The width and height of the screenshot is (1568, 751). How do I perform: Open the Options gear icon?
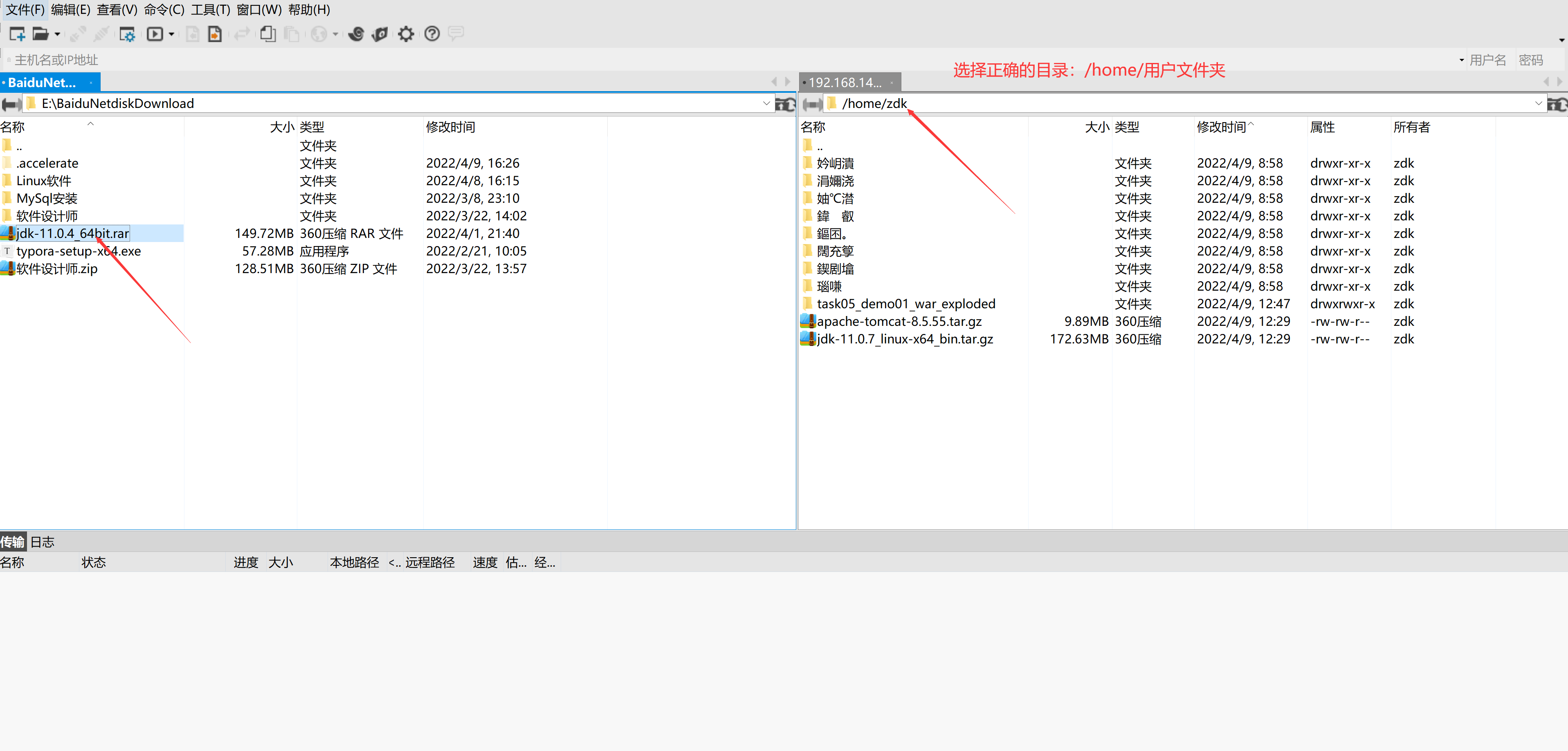click(406, 34)
